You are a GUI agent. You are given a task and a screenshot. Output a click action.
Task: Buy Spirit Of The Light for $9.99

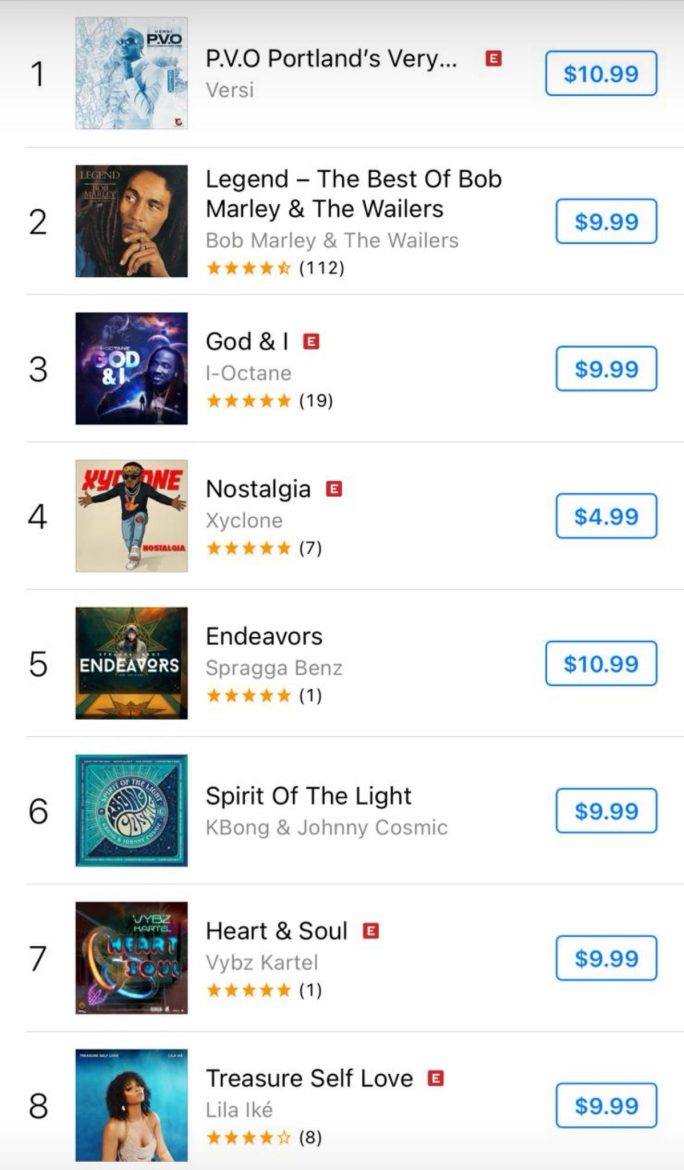coord(606,811)
